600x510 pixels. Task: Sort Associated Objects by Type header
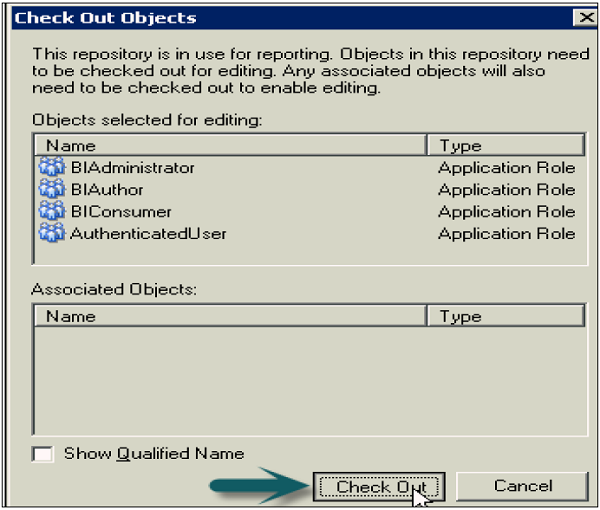pyautogui.click(x=506, y=316)
